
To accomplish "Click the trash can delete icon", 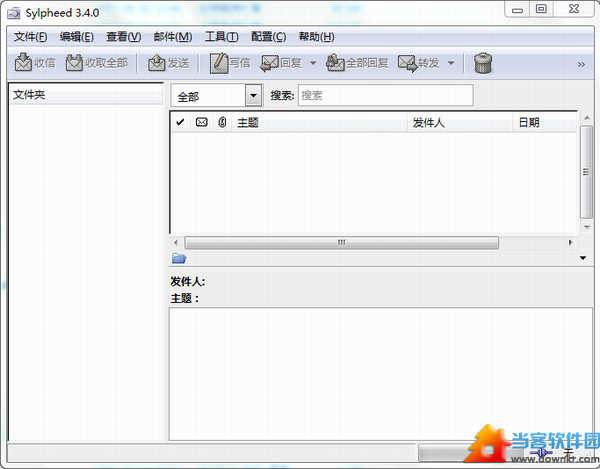I will coord(483,63).
